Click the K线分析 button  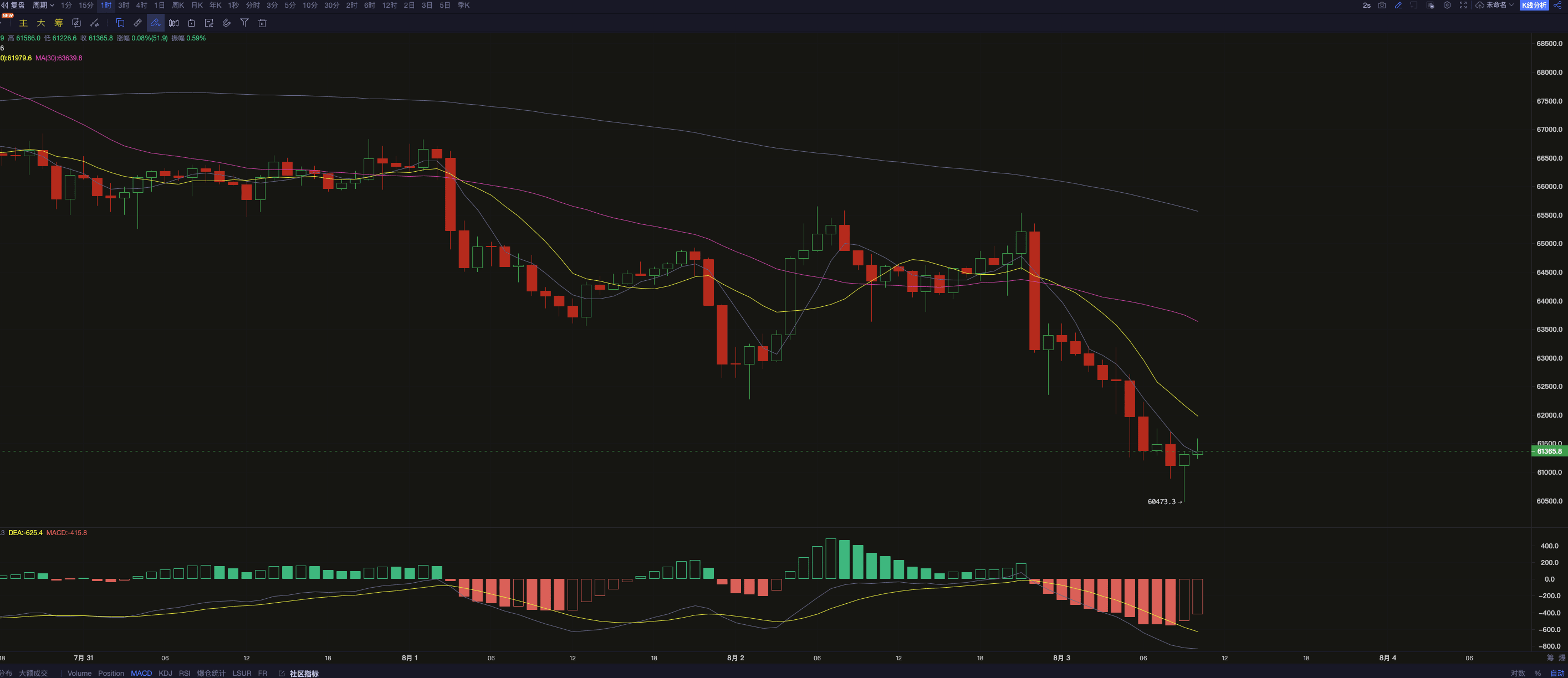(x=1534, y=6)
